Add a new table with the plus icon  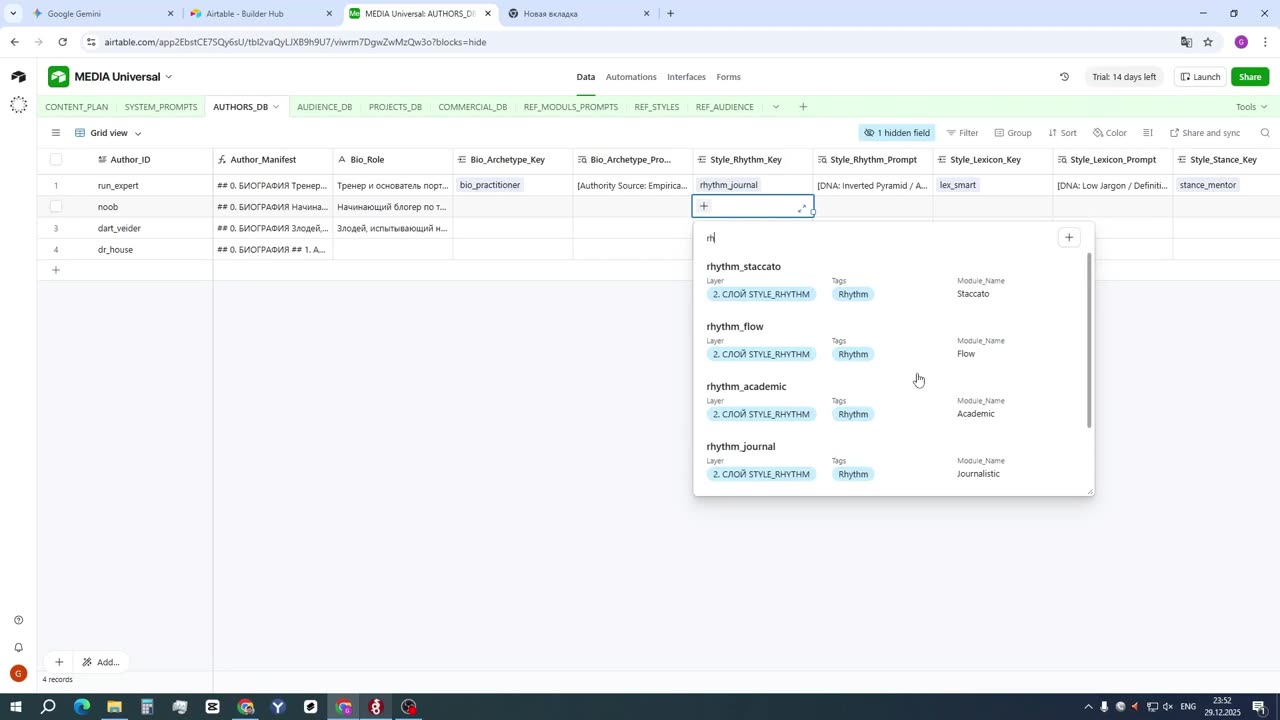[803, 107]
